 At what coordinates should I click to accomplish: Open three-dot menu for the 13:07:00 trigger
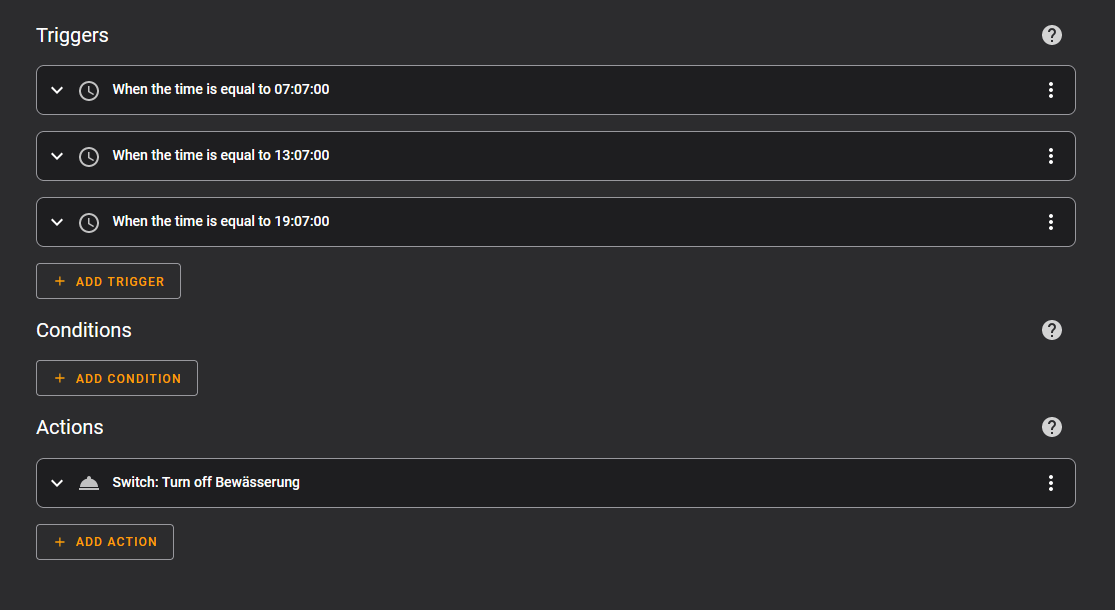1050,156
